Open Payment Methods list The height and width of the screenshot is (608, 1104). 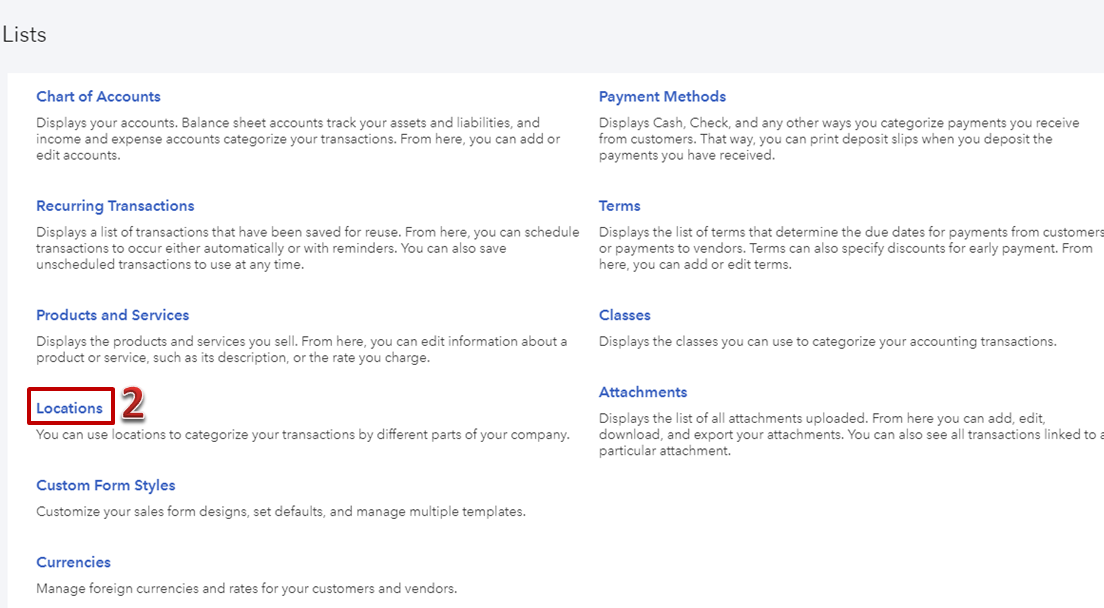662,96
